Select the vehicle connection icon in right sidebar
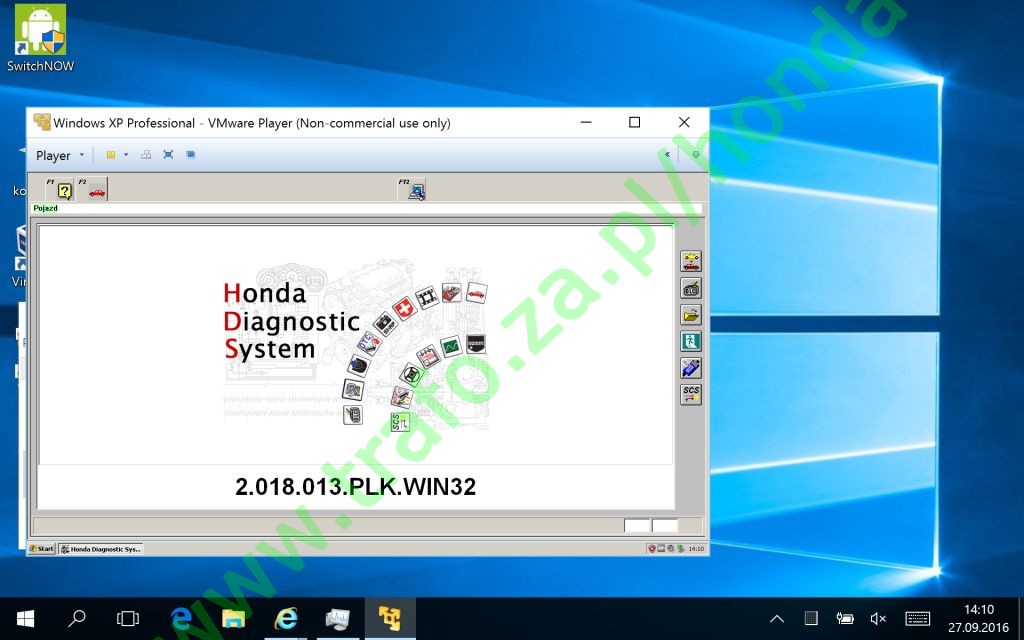This screenshot has height=640, width=1024. (690, 261)
